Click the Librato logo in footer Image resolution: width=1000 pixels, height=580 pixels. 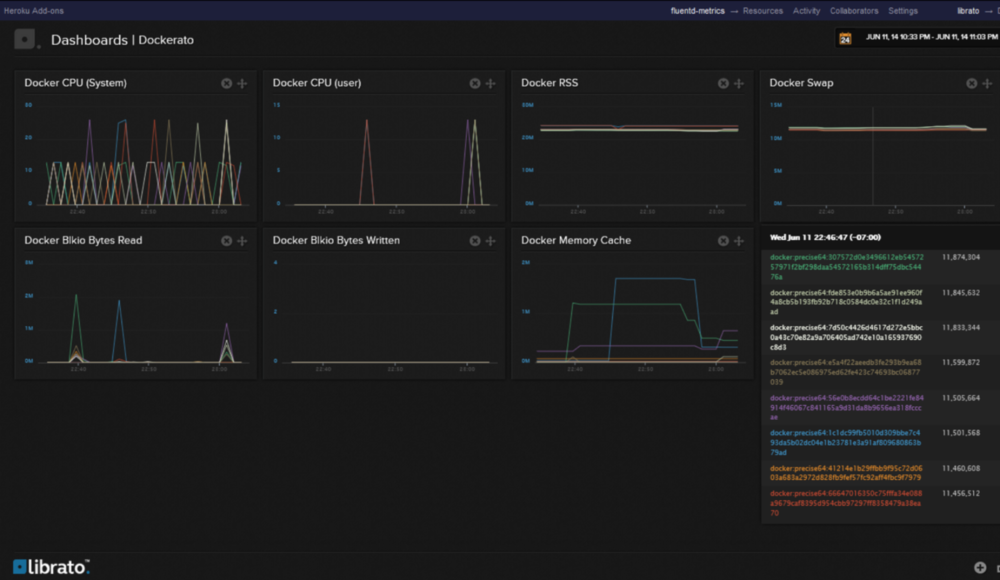(x=51, y=567)
